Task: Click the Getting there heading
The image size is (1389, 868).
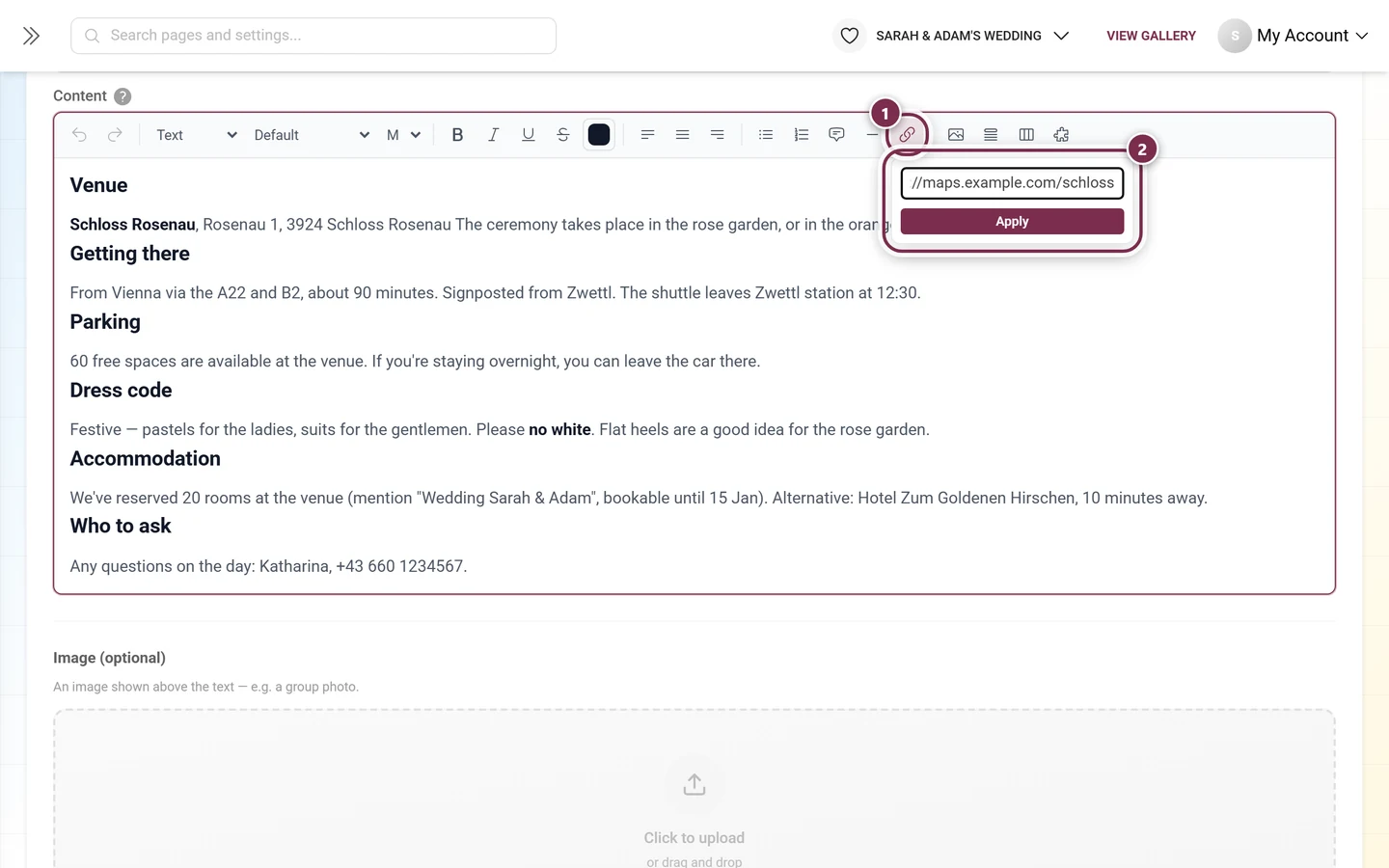Action: [129, 254]
